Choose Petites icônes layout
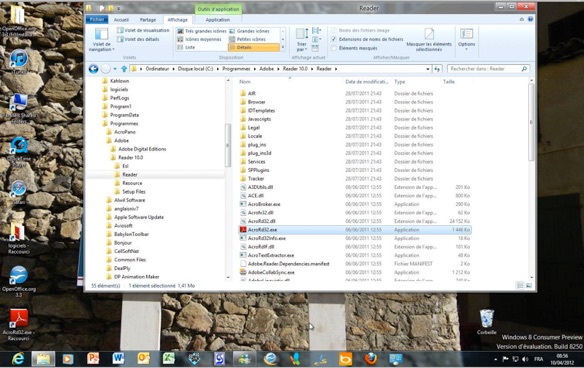This screenshot has height=368, width=584. click(x=247, y=39)
